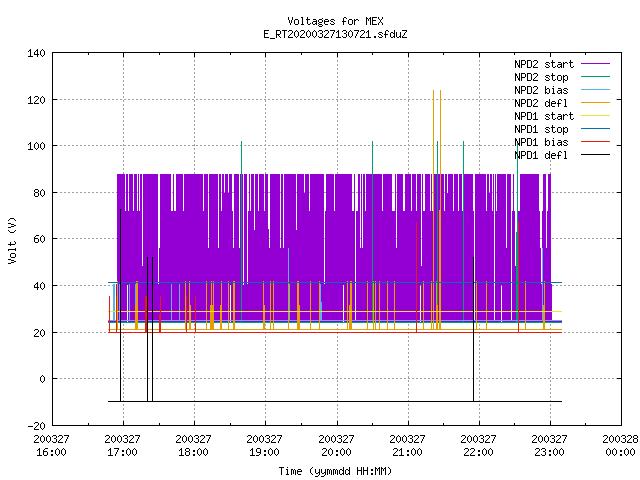This screenshot has width=640, height=480.
Task: Select the "NPD1 start" legend label
Action: pyautogui.click(x=544, y=116)
